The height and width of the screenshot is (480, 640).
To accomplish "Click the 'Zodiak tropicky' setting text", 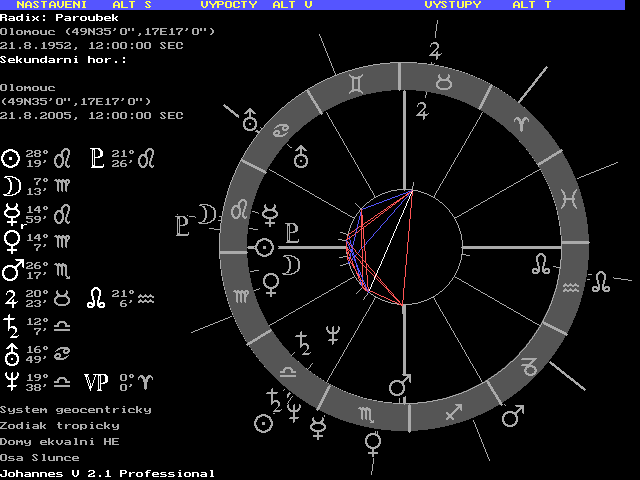I will [x=60, y=425].
